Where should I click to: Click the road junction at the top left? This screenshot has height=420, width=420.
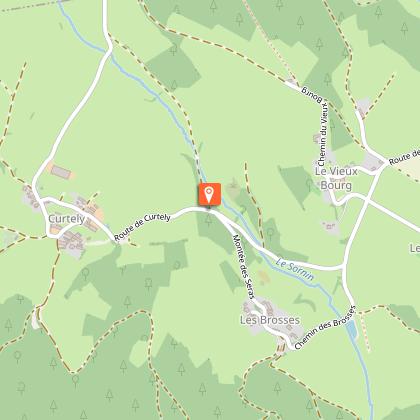(x=110, y=50)
